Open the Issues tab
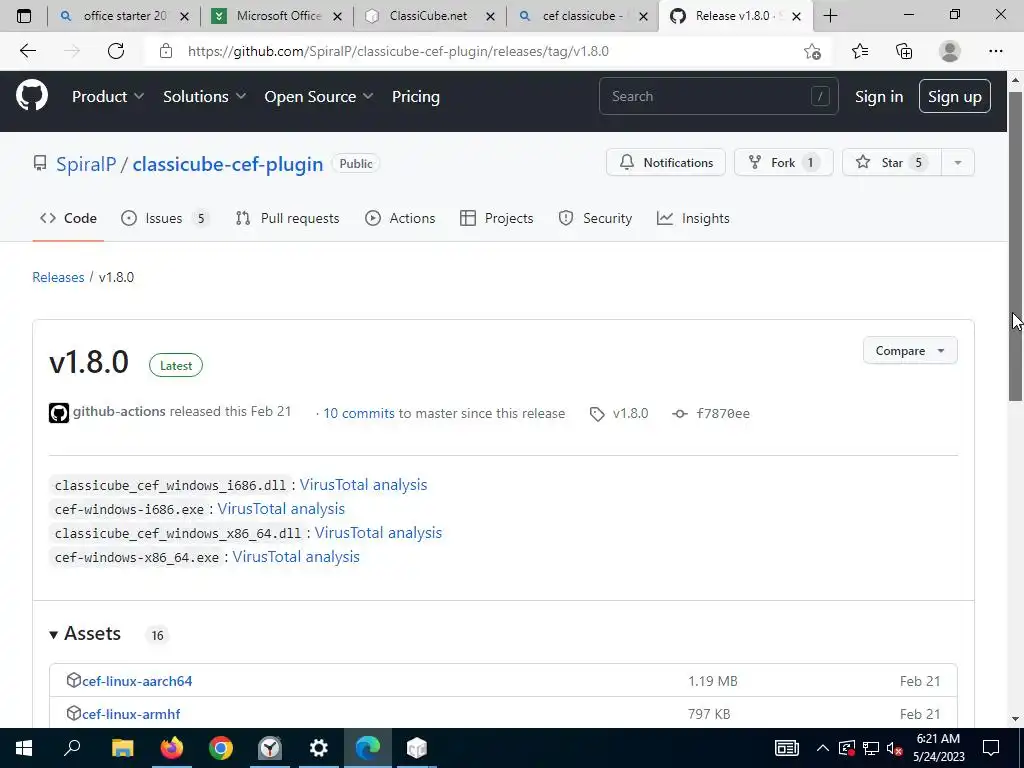Viewport: 1024px width, 768px height. 165,218
